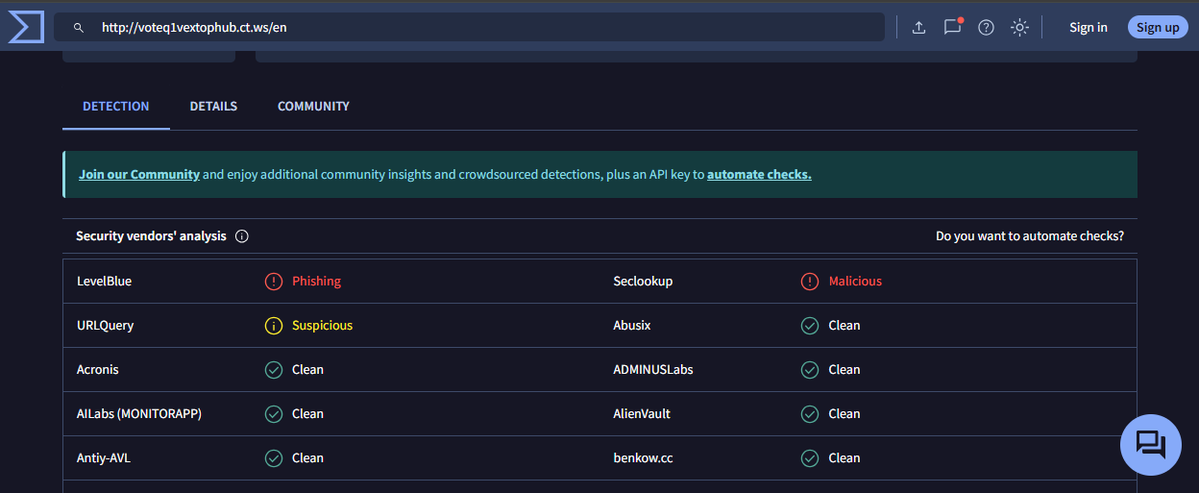Click the Seclookup vendor name
1199x493 pixels.
pos(643,281)
